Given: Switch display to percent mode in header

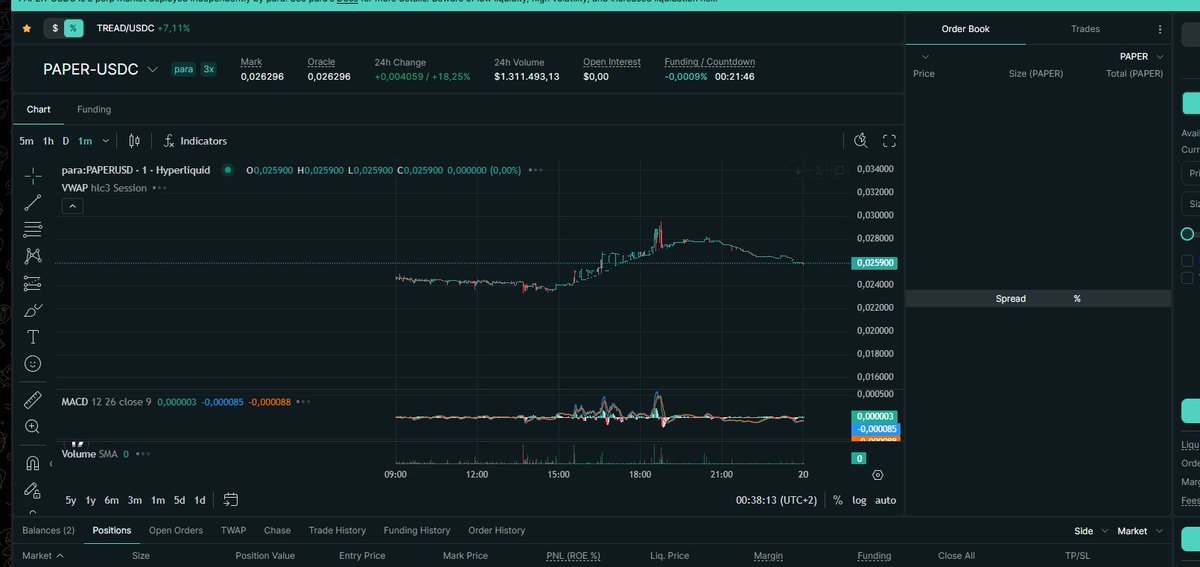Looking at the screenshot, I should pos(73,28).
